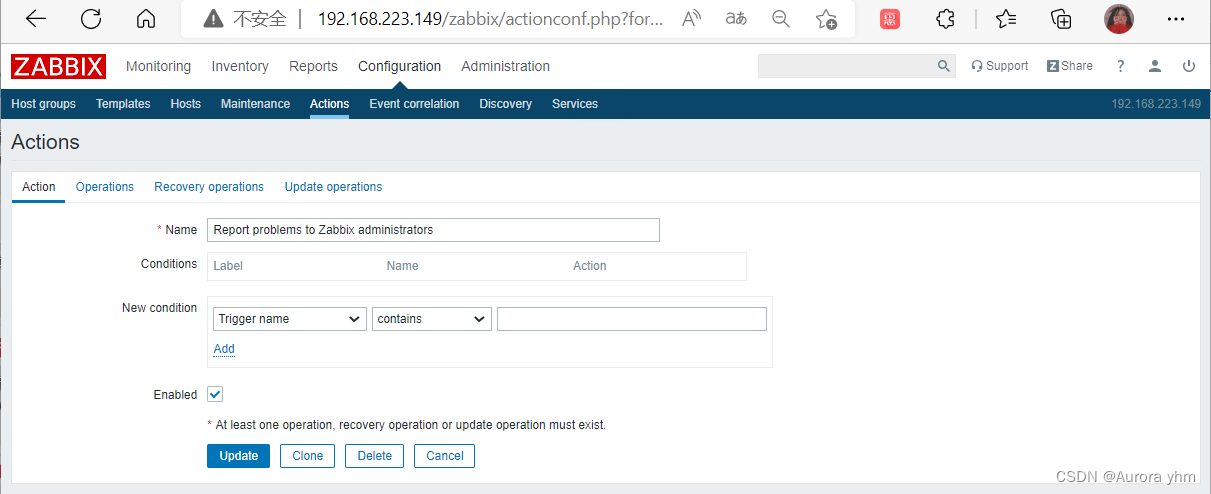The height and width of the screenshot is (494, 1211).
Task: Click the Add condition link
Action: [x=224, y=349]
